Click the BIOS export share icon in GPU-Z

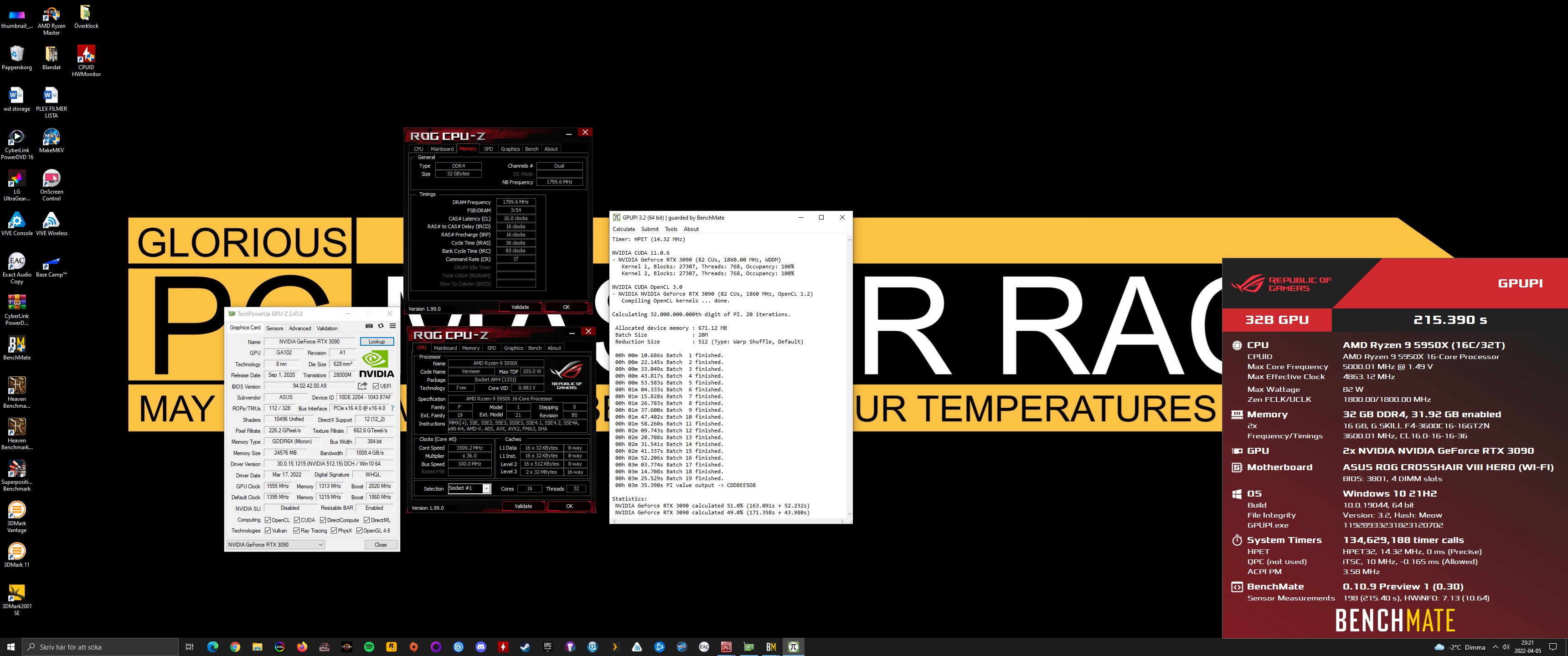[x=363, y=386]
